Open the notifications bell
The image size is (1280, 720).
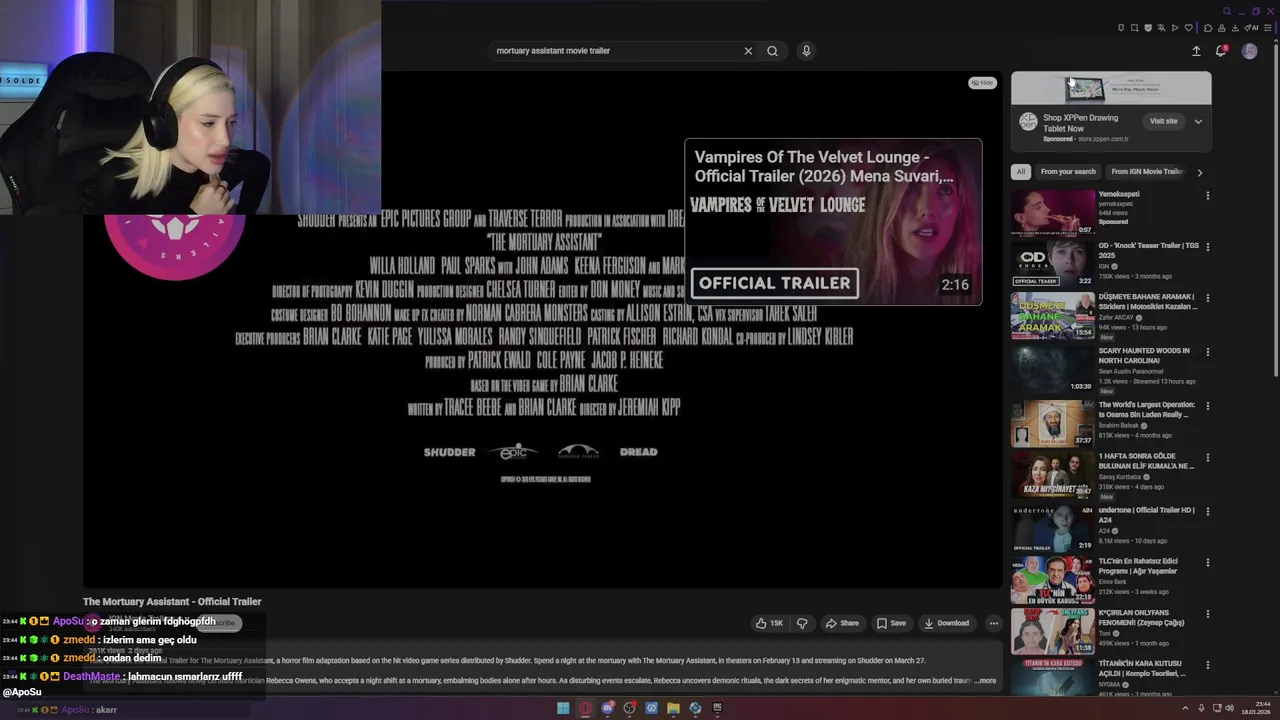pyautogui.click(x=1221, y=51)
